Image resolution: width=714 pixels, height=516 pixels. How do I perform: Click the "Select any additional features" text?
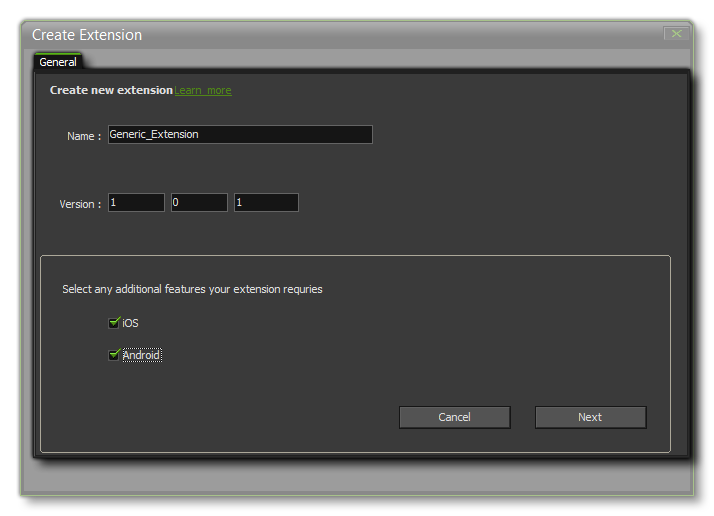192,290
